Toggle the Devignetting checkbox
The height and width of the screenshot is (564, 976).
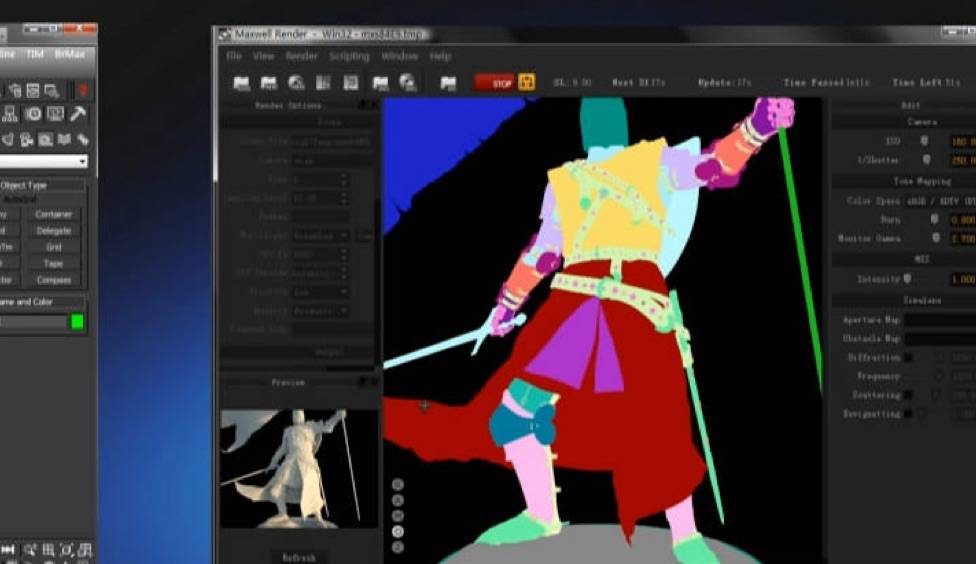tap(908, 413)
